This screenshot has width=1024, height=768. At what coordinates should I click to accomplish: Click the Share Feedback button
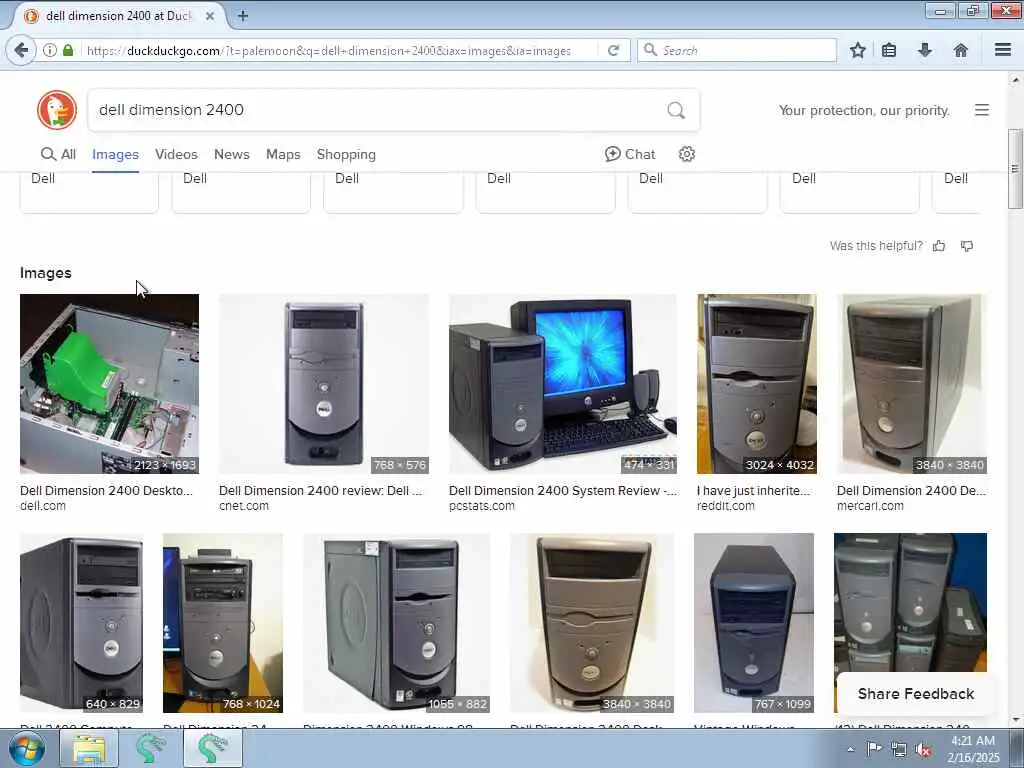pos(916,694)
